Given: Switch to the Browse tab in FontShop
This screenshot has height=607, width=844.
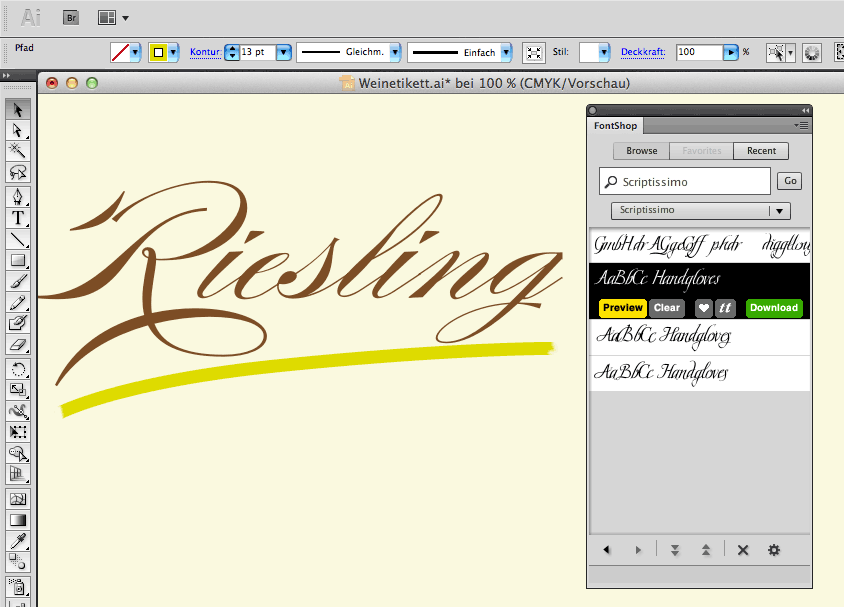Looking at the screenshot, I should coord(640,151).
